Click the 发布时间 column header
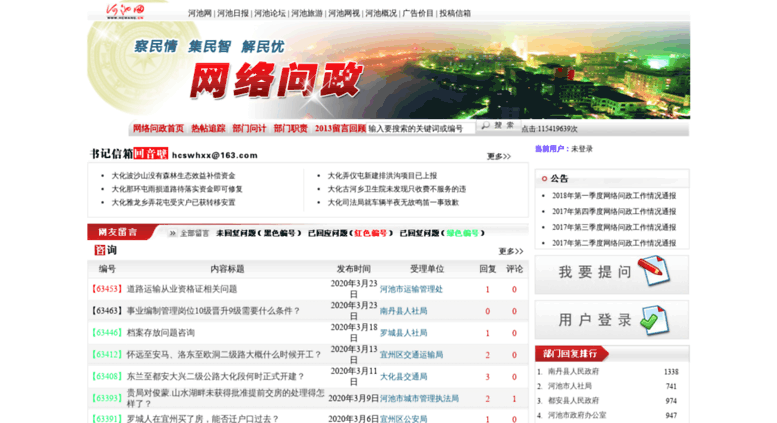 click(x=354, y=269)
